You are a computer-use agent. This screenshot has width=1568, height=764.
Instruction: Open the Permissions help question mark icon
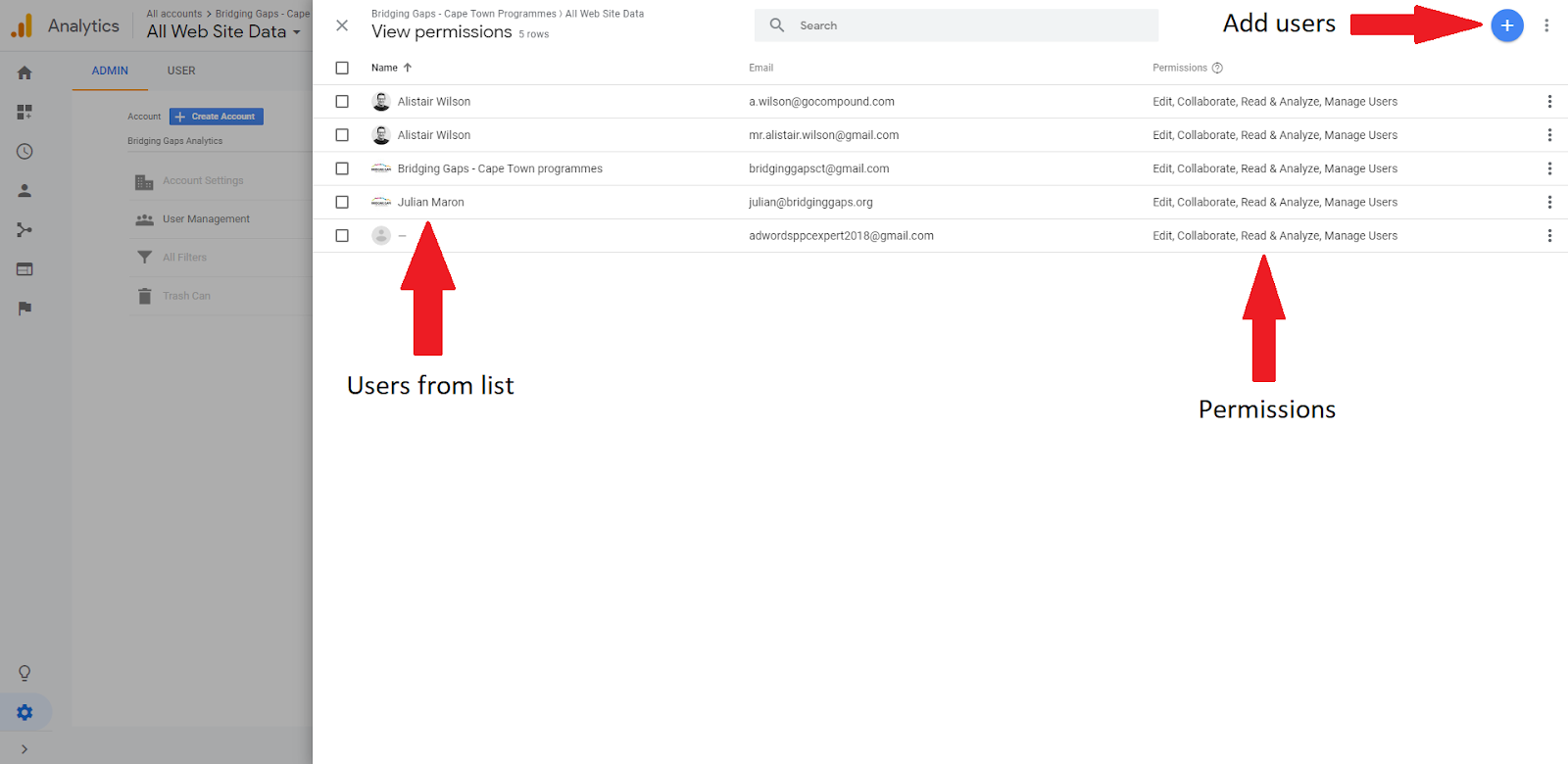pyautogui.click(x=1217, y=68)
